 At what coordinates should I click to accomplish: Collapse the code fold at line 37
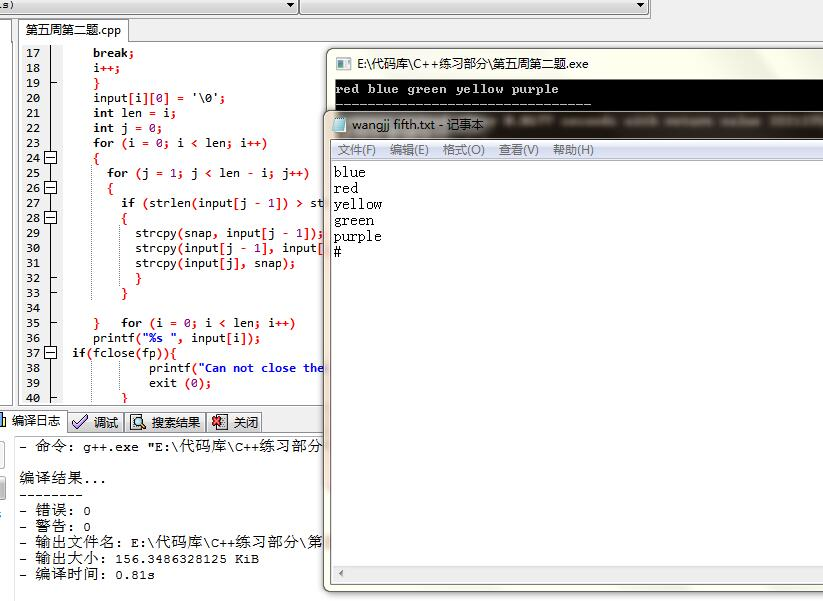pyautogui.click(x=50, y=352)
